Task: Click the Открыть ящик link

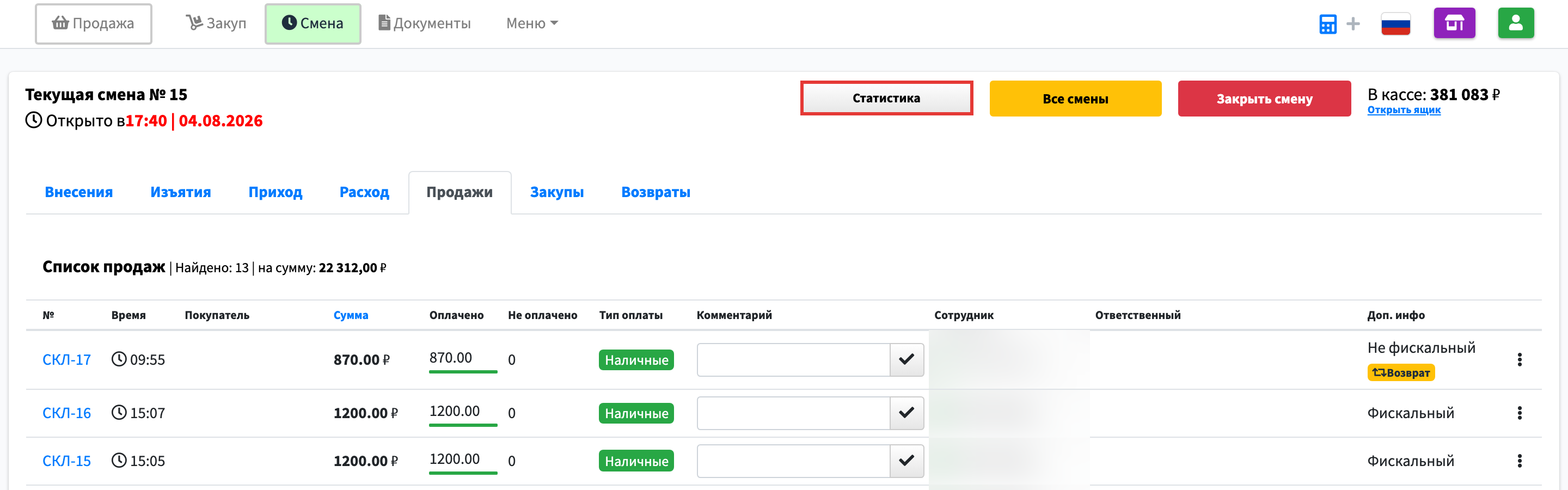Action: click(1404, 110)
